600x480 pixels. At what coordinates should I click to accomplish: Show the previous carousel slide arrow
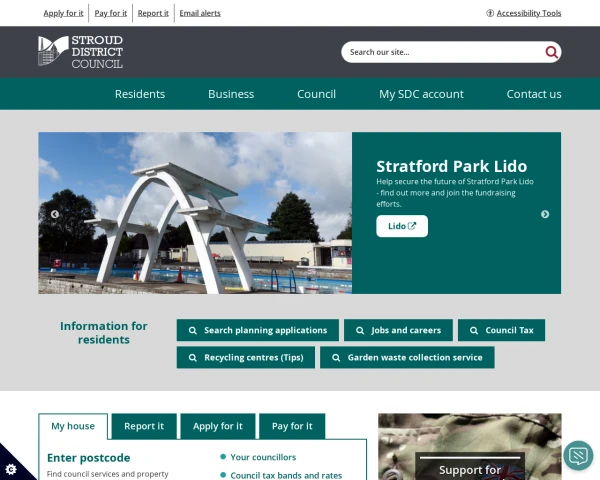pyautogui.click(x=55, y=214)
